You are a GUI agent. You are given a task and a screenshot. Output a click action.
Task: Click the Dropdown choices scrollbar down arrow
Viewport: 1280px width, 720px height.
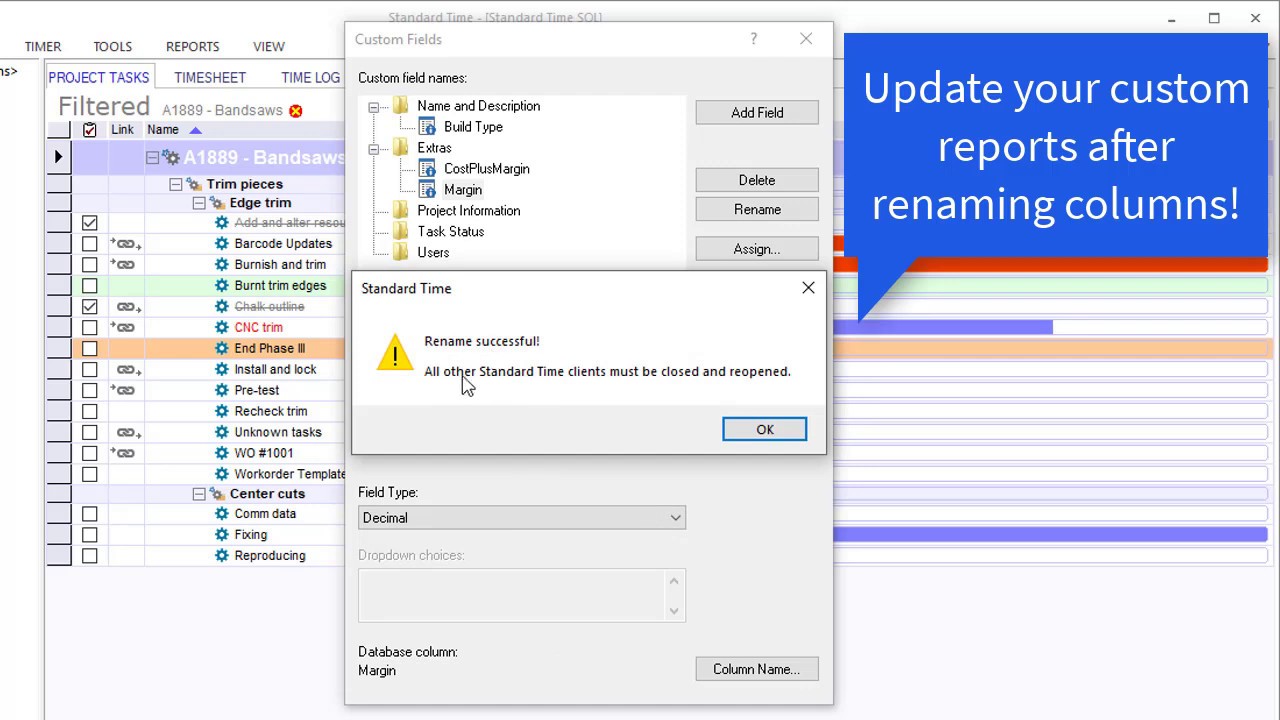(x=675, y=611)
